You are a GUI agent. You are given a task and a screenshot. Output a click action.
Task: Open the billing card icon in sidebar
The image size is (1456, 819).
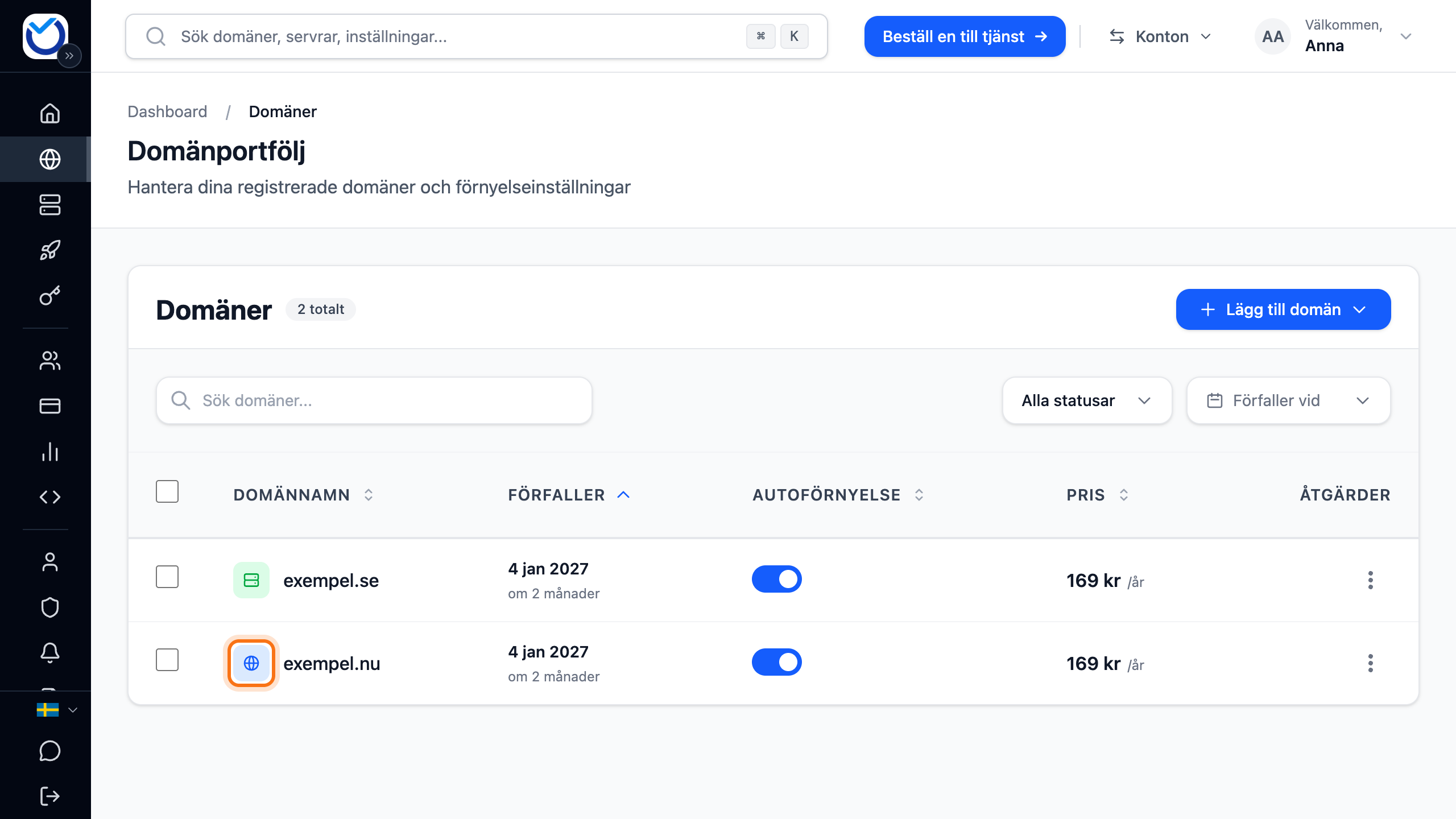point(50,406)
